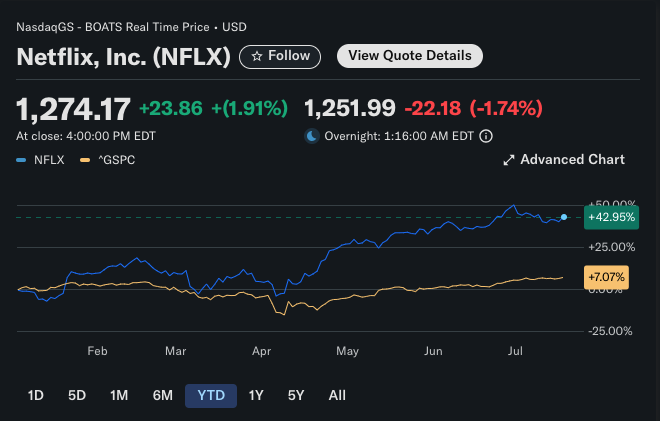Click the Apr label on chart axis

click(261, 351)
